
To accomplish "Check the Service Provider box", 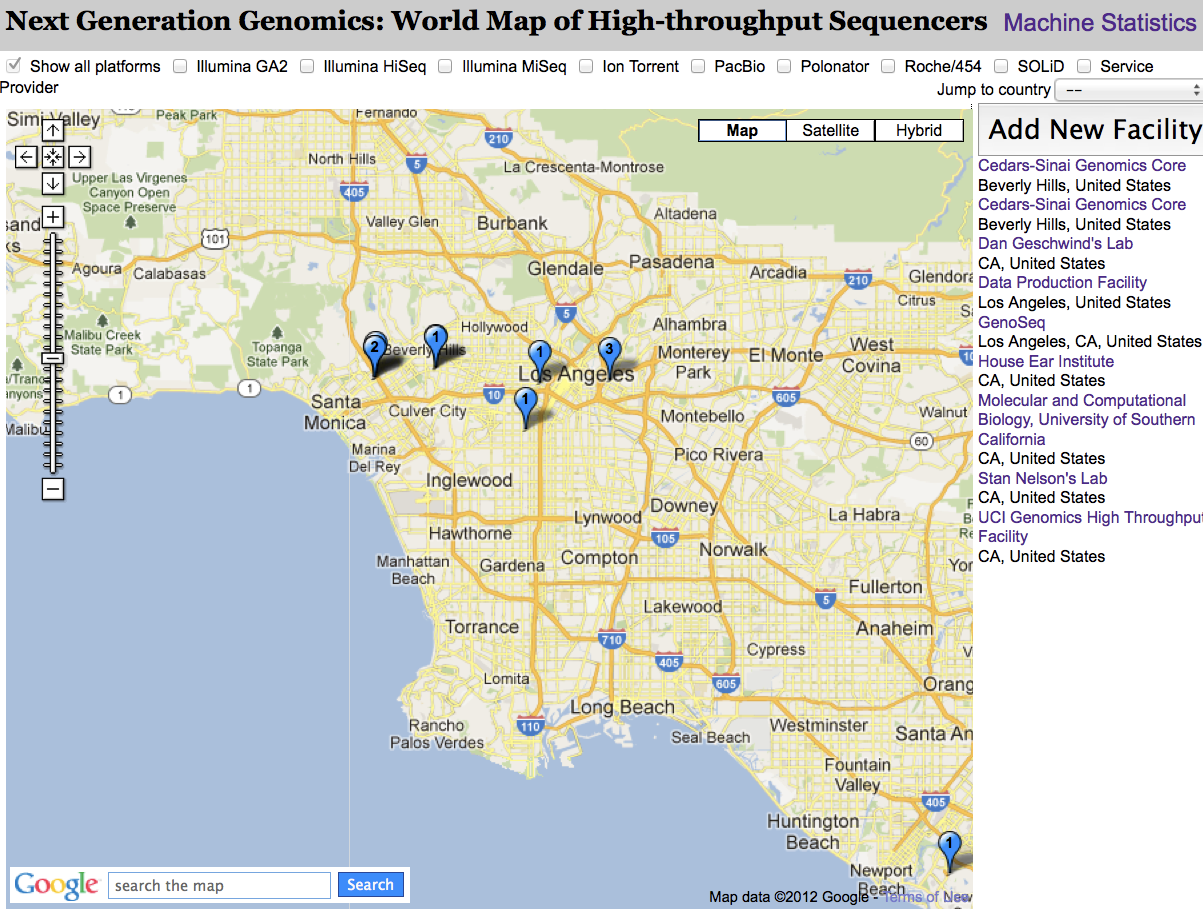I will pos(1084,66).
